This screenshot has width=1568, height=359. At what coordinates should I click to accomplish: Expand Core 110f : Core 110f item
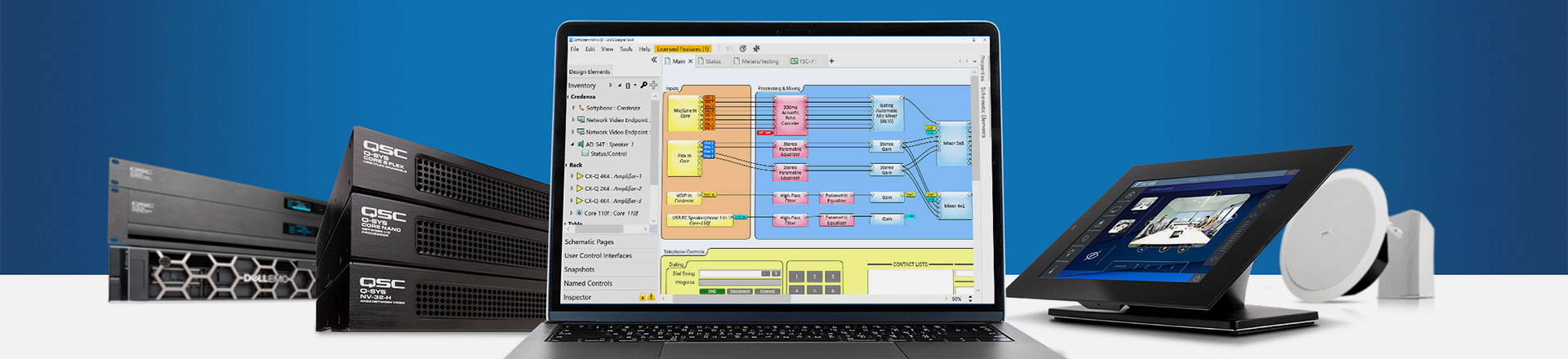pyautogui.click(x=572, y=213)
